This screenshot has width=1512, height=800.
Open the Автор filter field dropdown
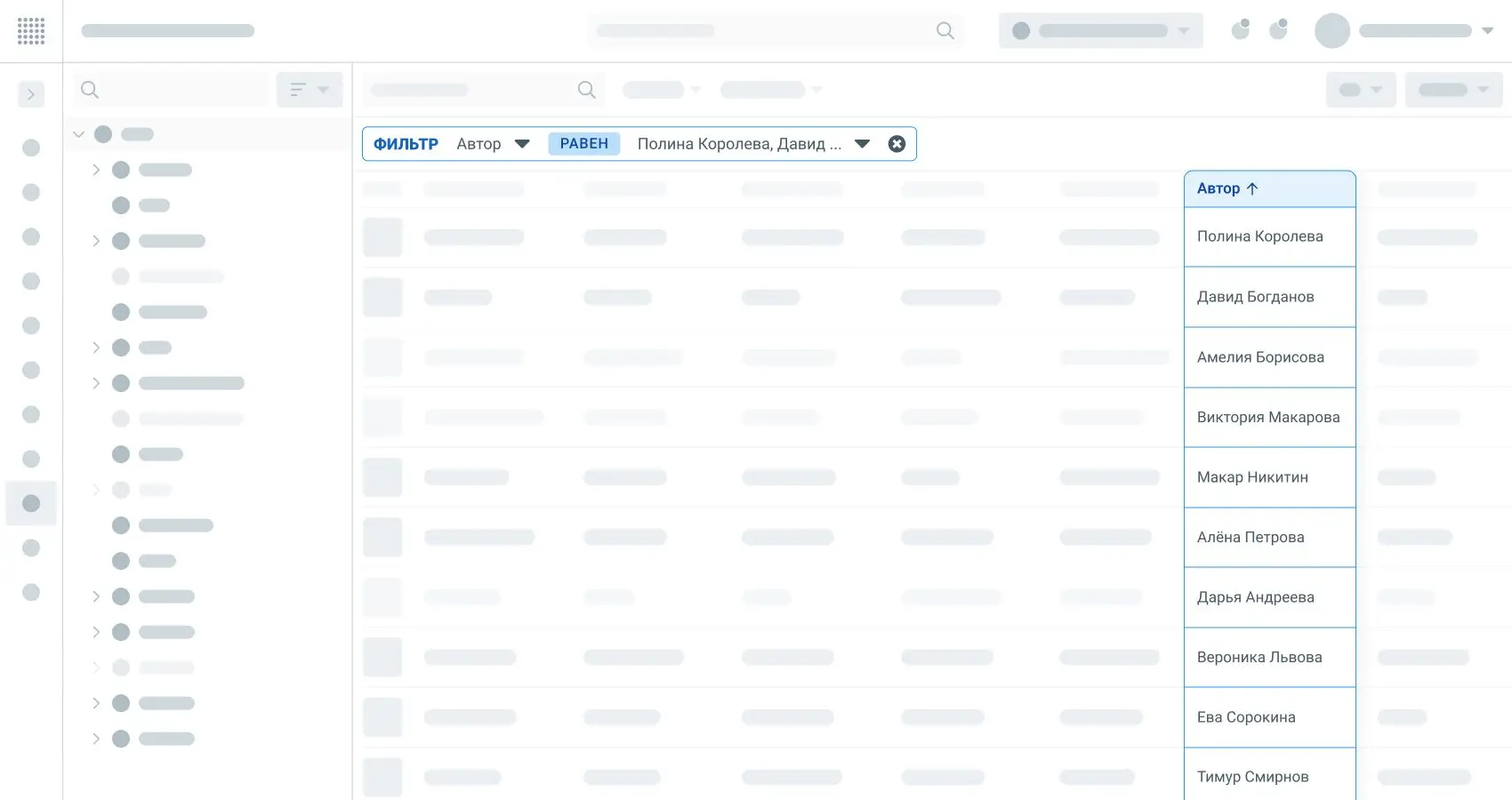(x=522, y=144)
